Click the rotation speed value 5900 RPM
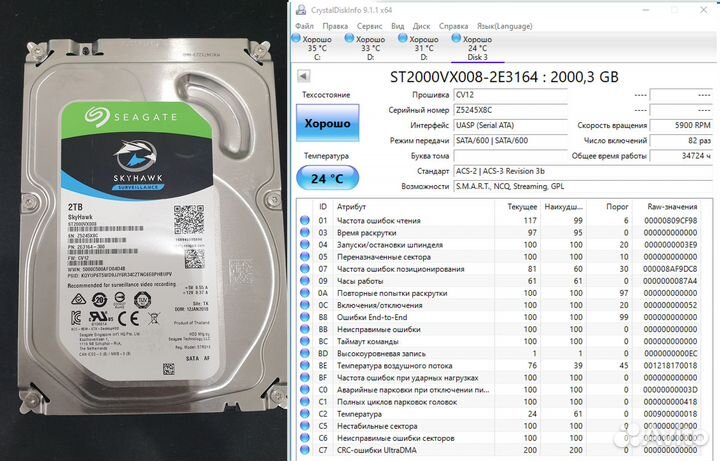720x461 pixels. pyautogui.click(x=681, y=125)
